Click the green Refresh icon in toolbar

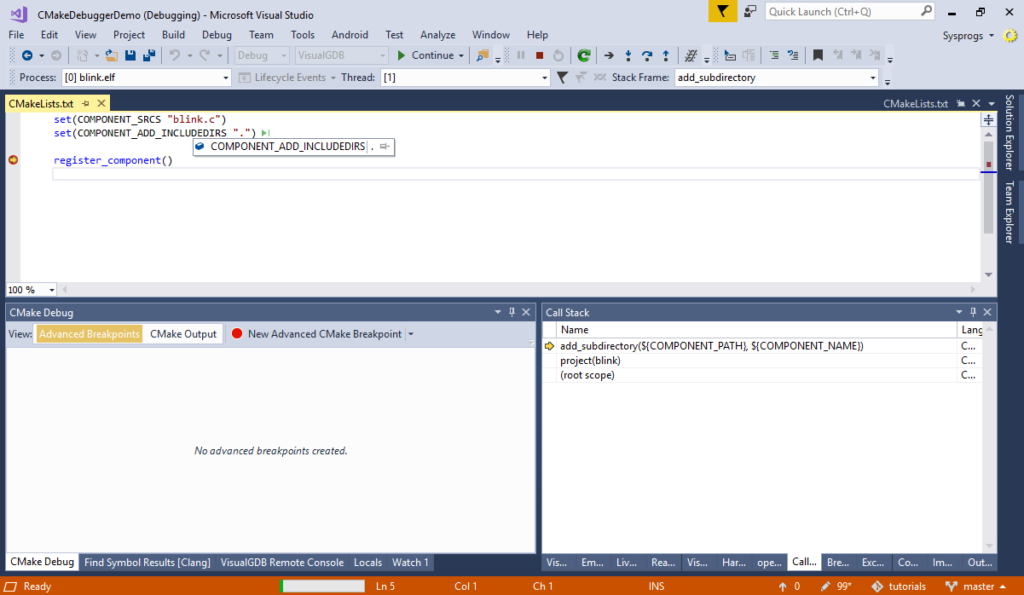pyautogui.click(x=583, y=56)
